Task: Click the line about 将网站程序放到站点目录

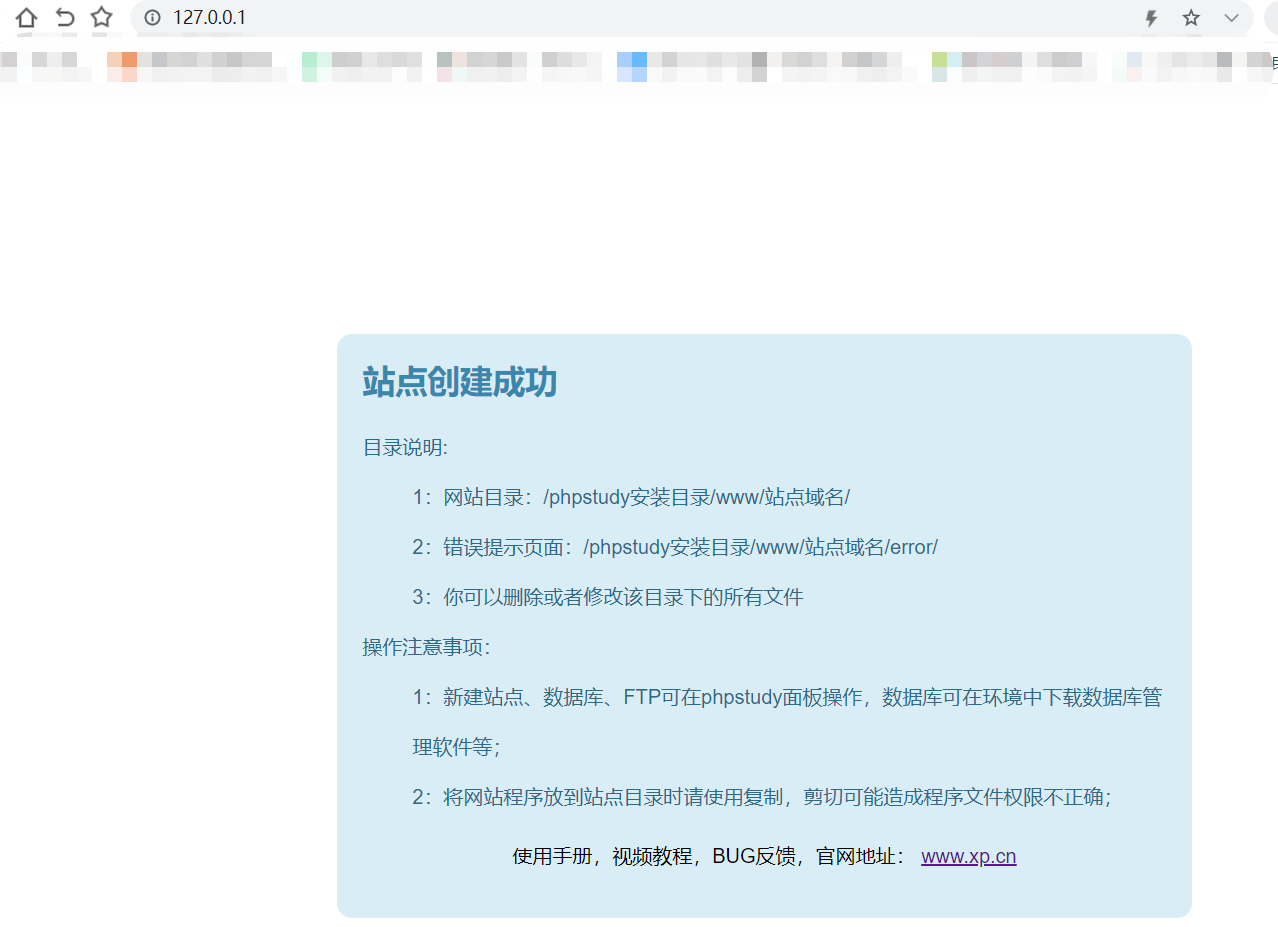Action: tap(762, 797)
